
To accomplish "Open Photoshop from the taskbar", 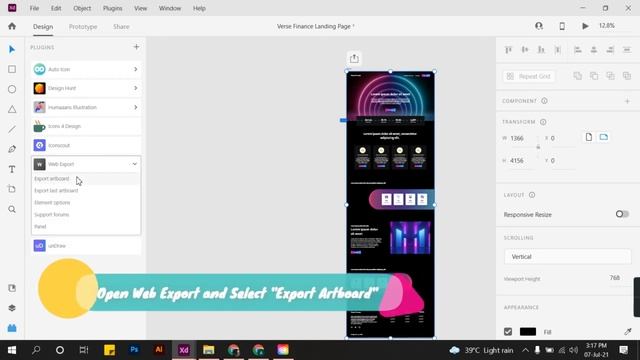I will [x=134, y=350].
